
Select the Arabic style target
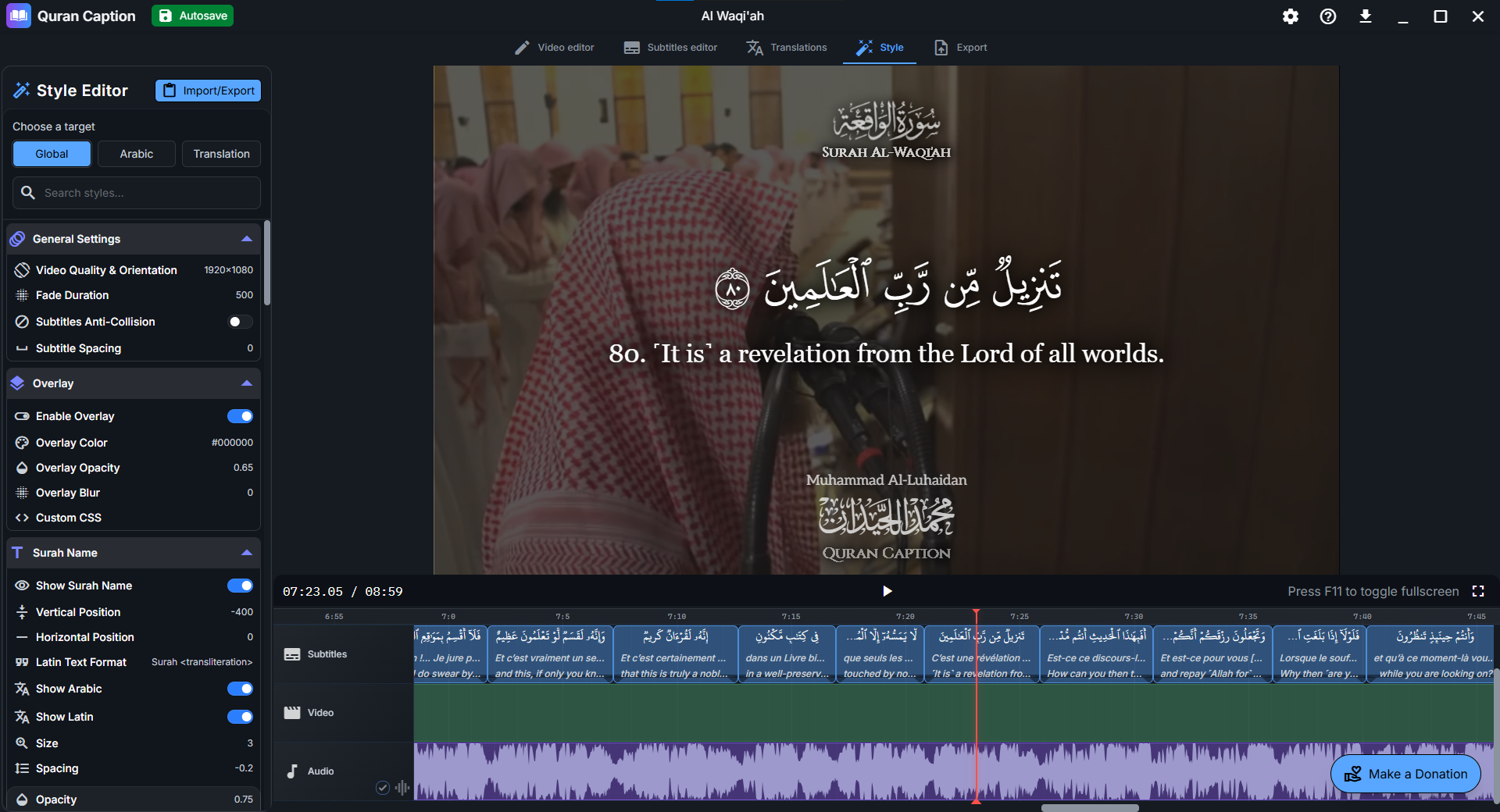136,154
